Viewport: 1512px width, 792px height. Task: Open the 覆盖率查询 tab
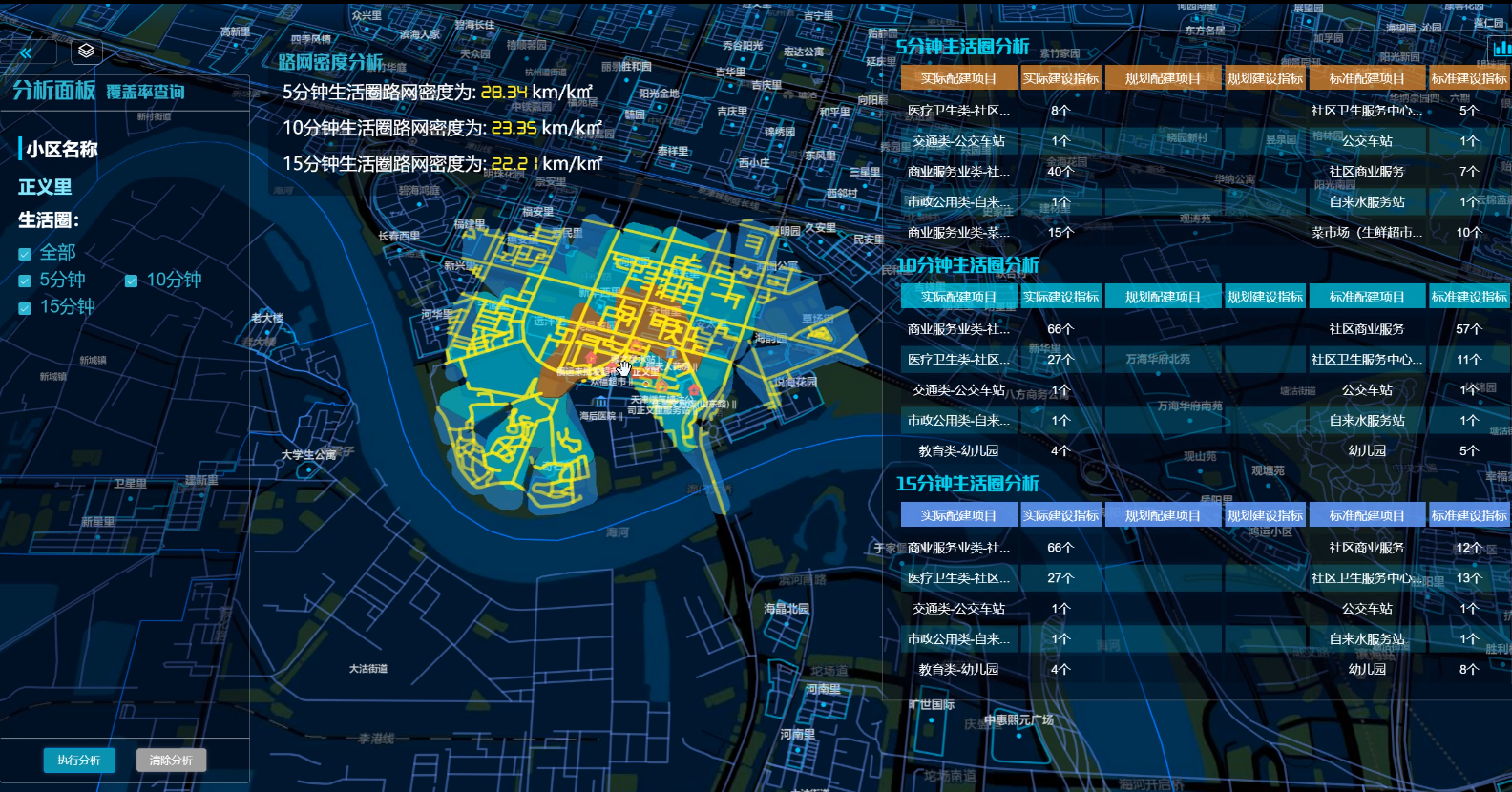(145, 93)
